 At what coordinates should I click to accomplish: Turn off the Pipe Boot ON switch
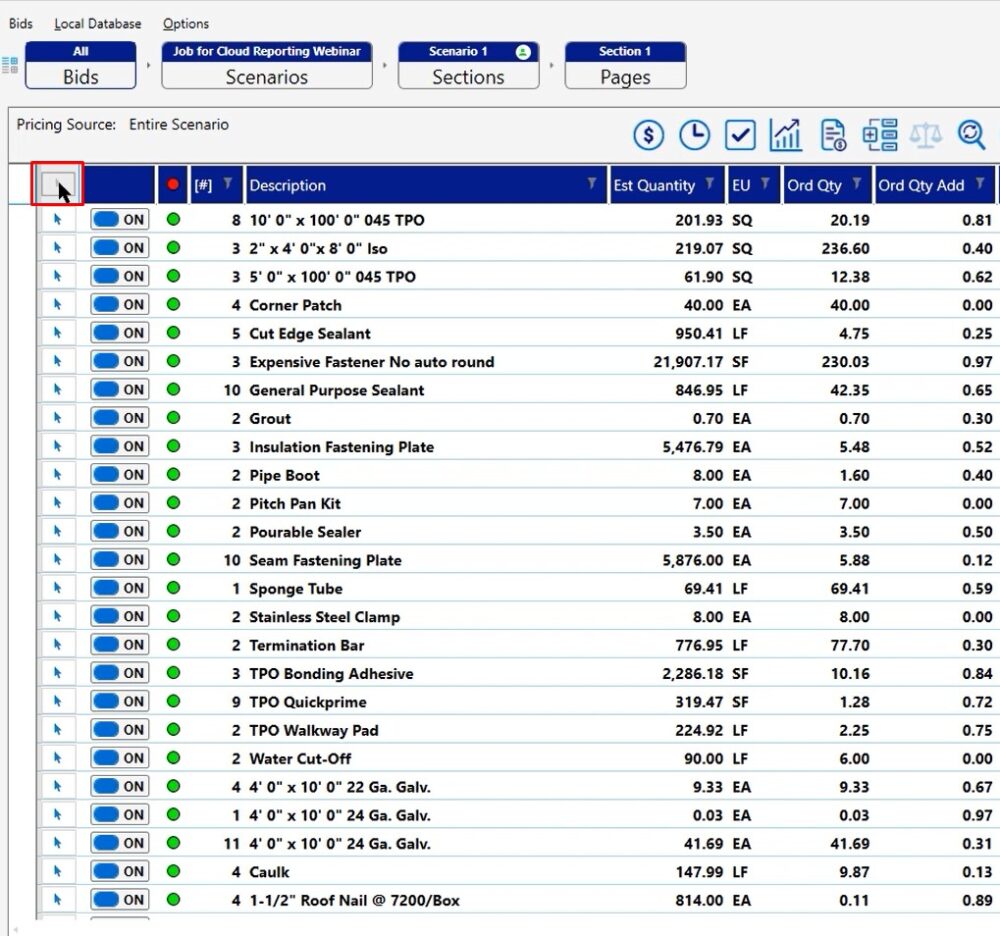click(x=119, y=475)
